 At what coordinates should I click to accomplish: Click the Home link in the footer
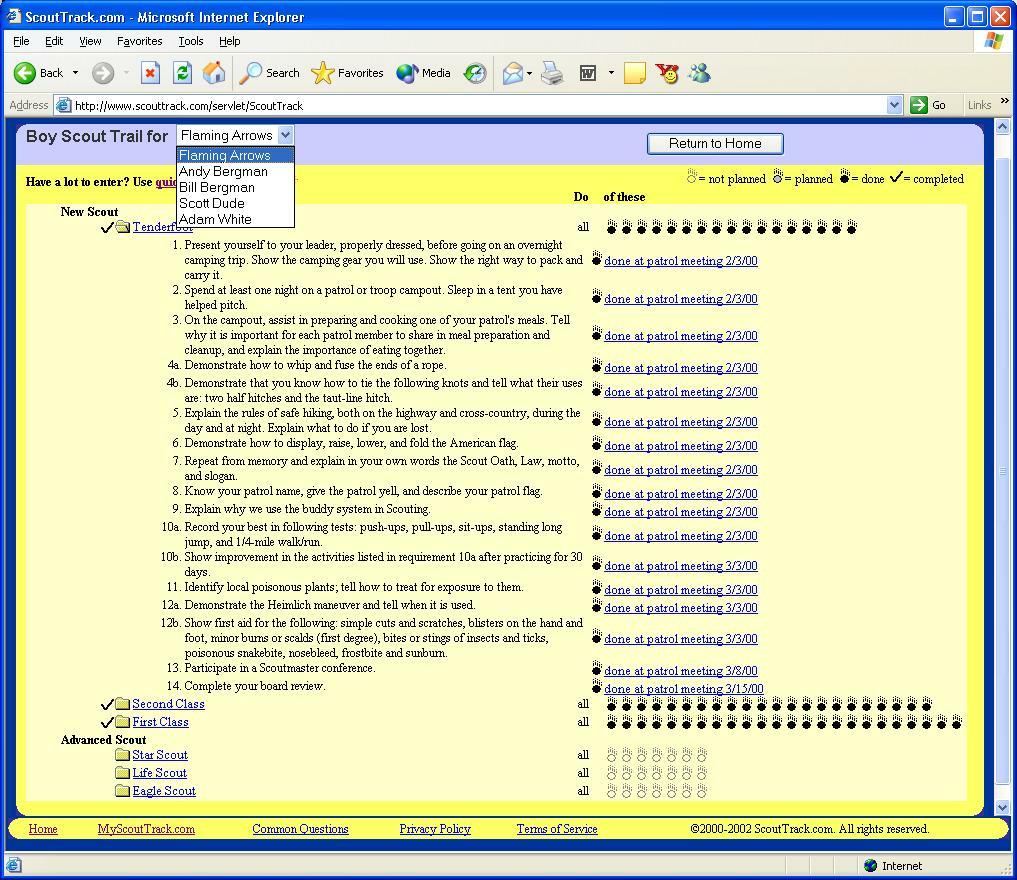(43, 829)
